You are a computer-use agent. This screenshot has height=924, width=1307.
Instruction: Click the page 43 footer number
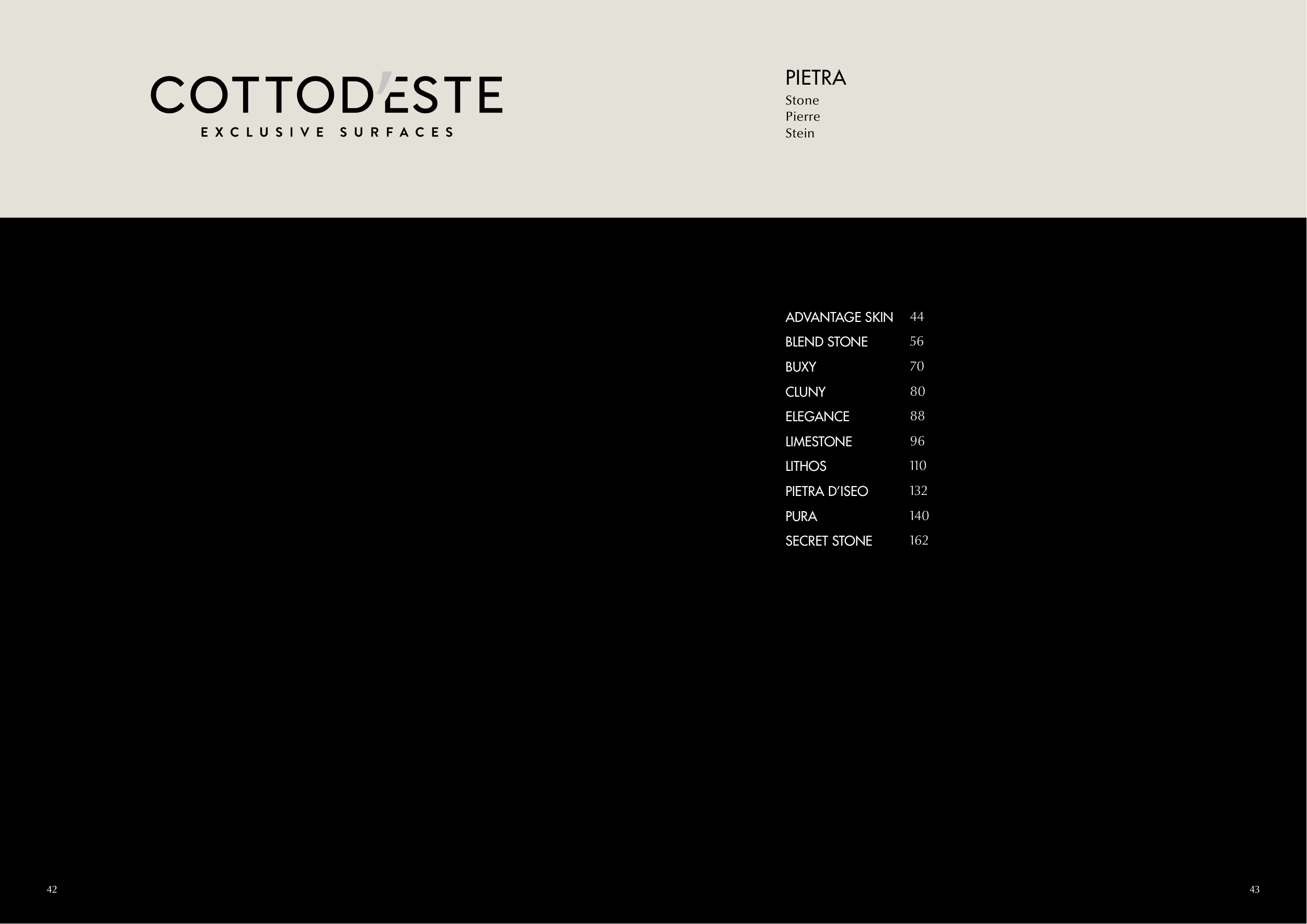1254,890
